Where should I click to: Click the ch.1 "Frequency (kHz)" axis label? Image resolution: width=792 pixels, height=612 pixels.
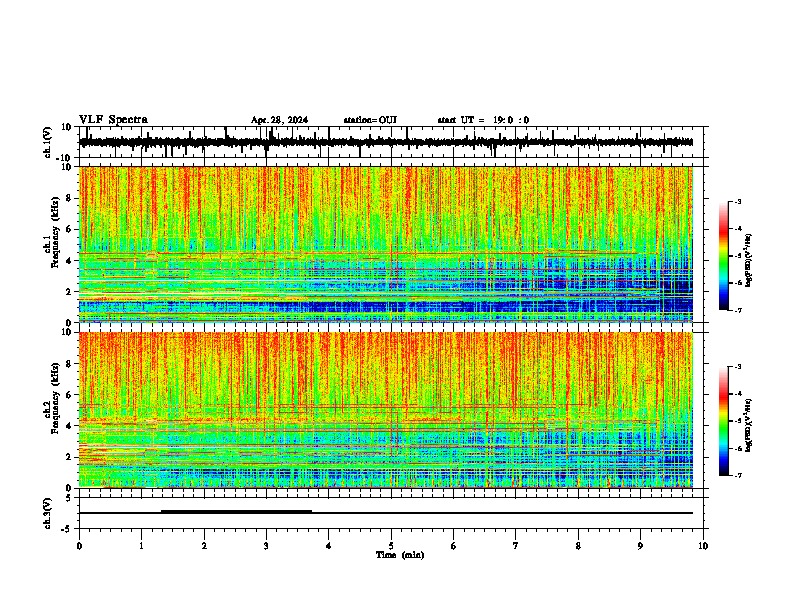(x=55, y=232)
